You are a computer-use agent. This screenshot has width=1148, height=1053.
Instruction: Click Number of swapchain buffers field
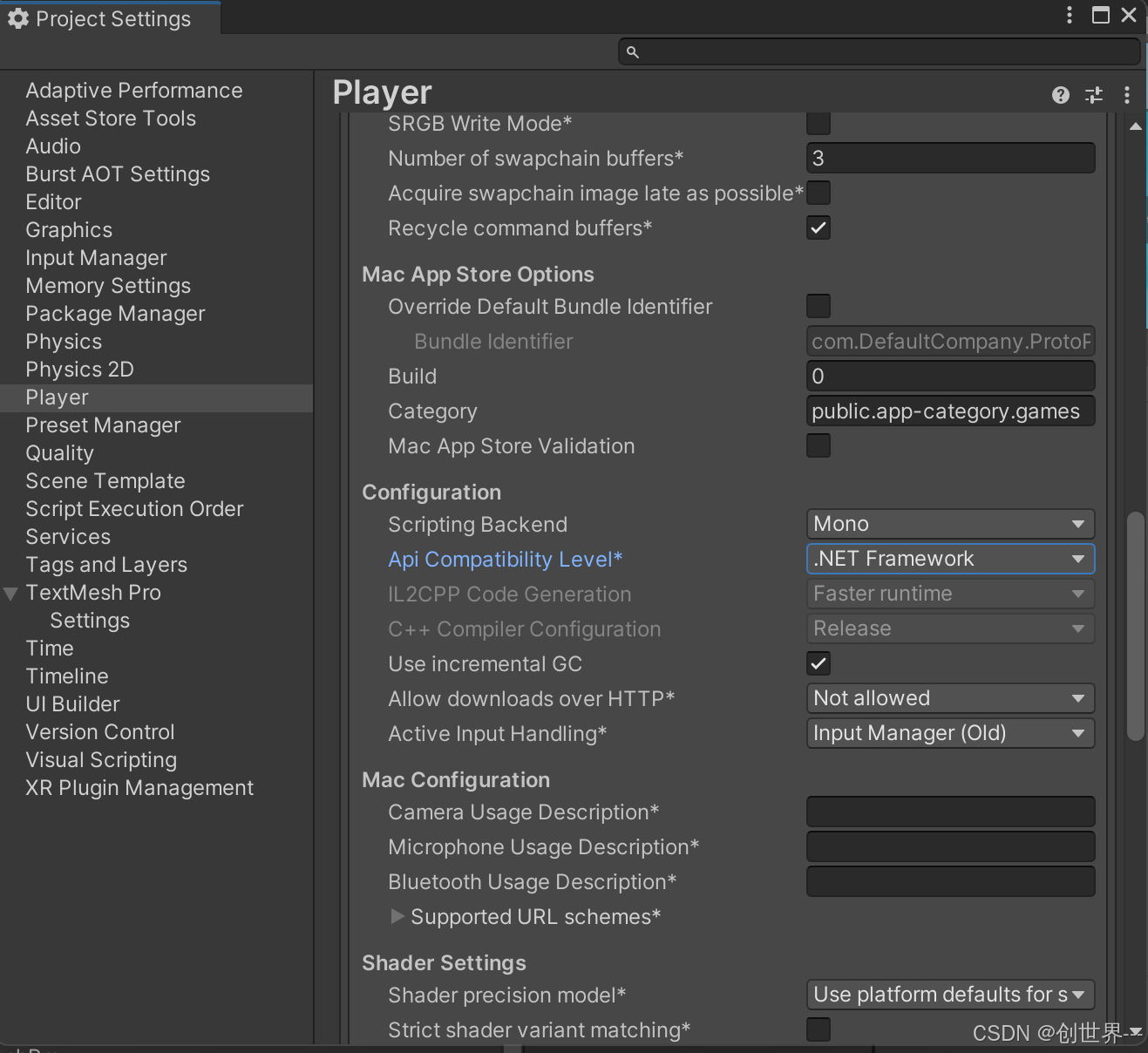[950, 158]
